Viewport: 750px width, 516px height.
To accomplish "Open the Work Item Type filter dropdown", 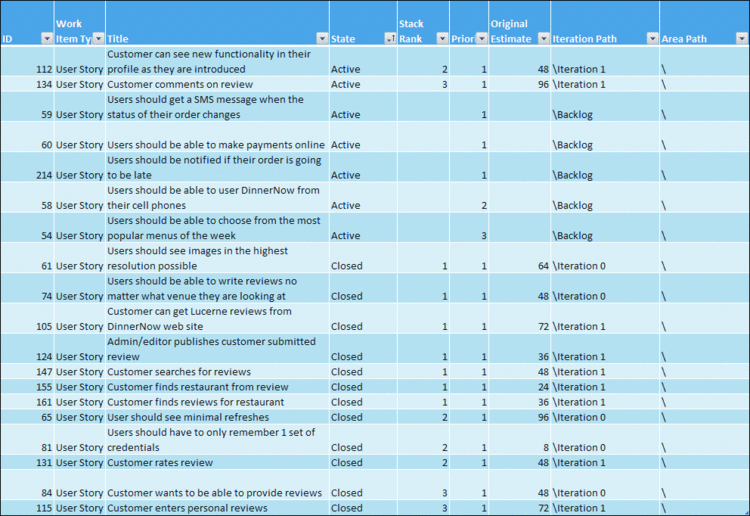I will [x=98, y=39].
